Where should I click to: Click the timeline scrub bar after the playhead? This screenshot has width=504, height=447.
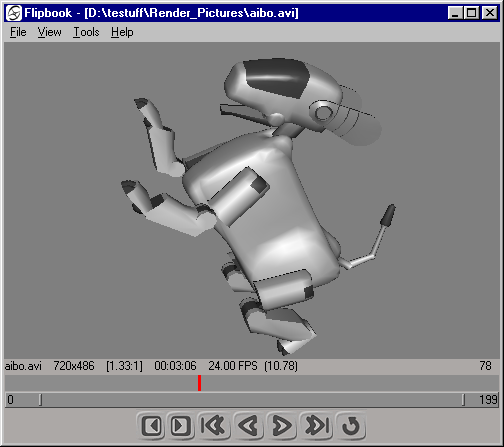pos(350,383)
